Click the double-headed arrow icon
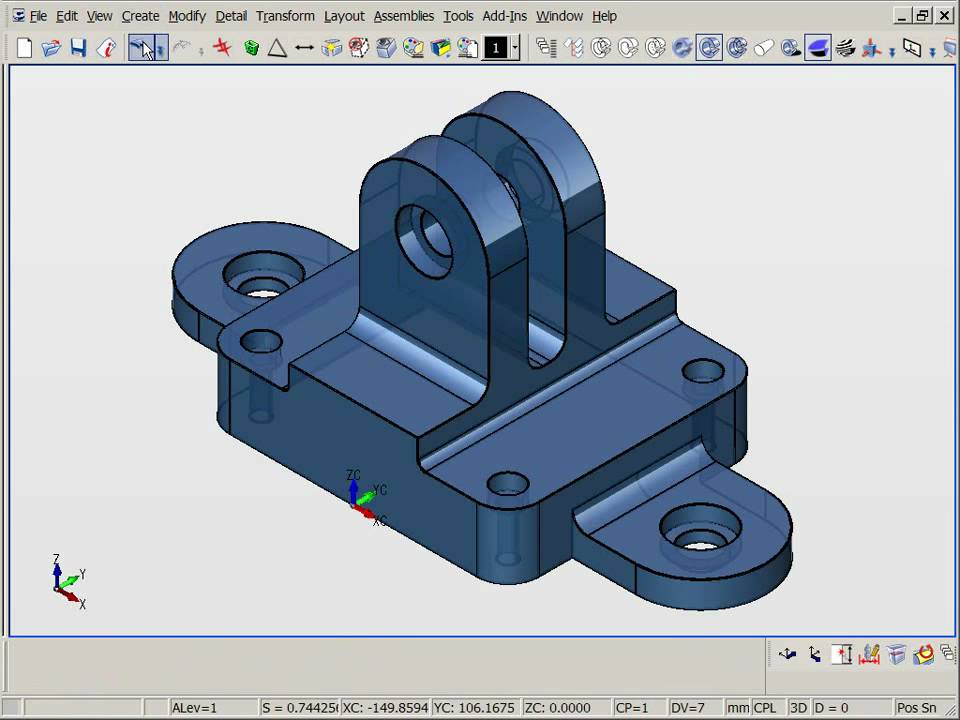The height and width of the screenshot is (720, 960). coord(304,48)
